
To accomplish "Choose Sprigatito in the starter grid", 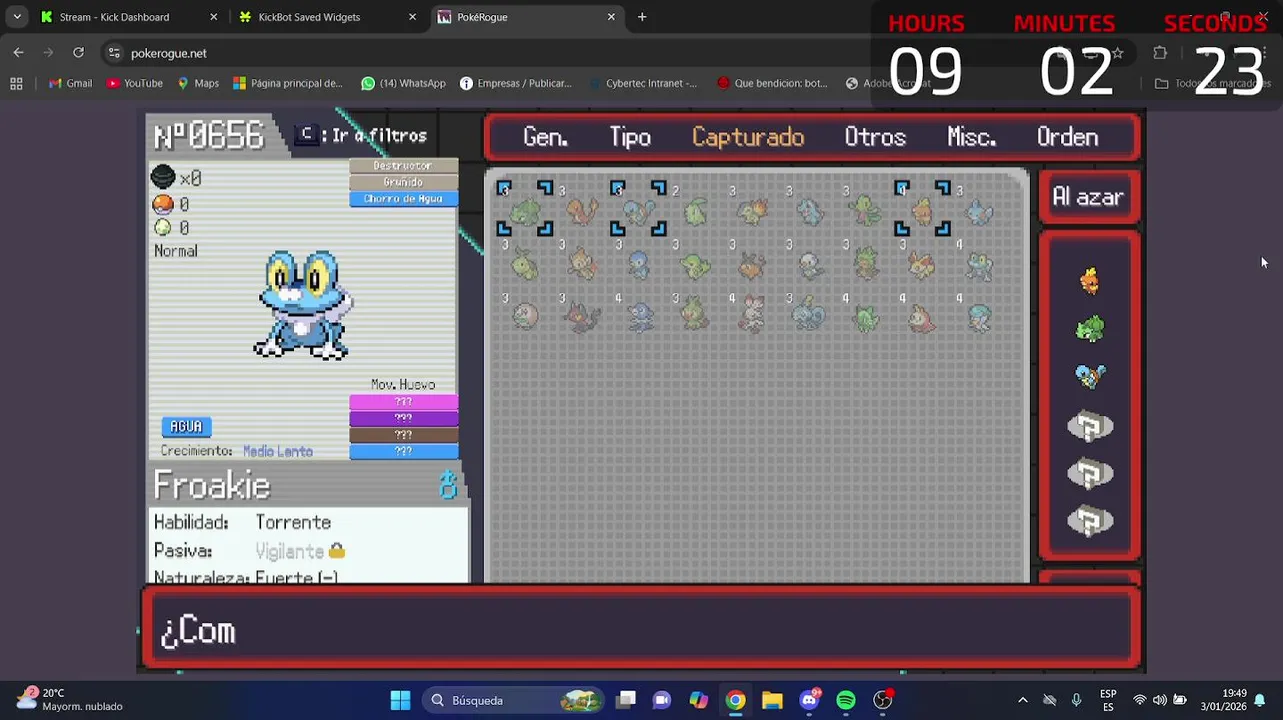I will [866, 318].
